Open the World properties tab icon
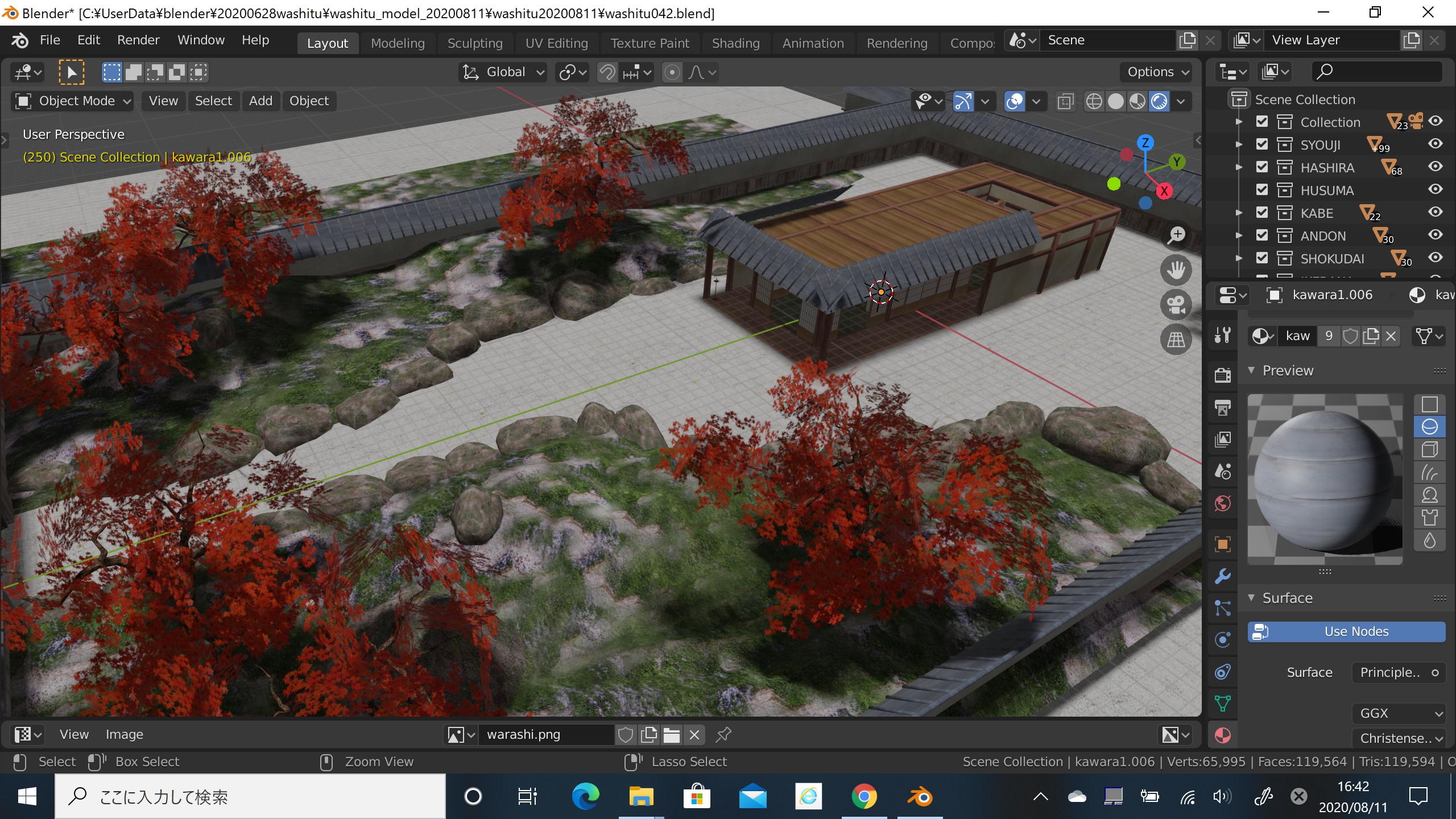Screen dimensions: 1456x819 point(1222,503)
